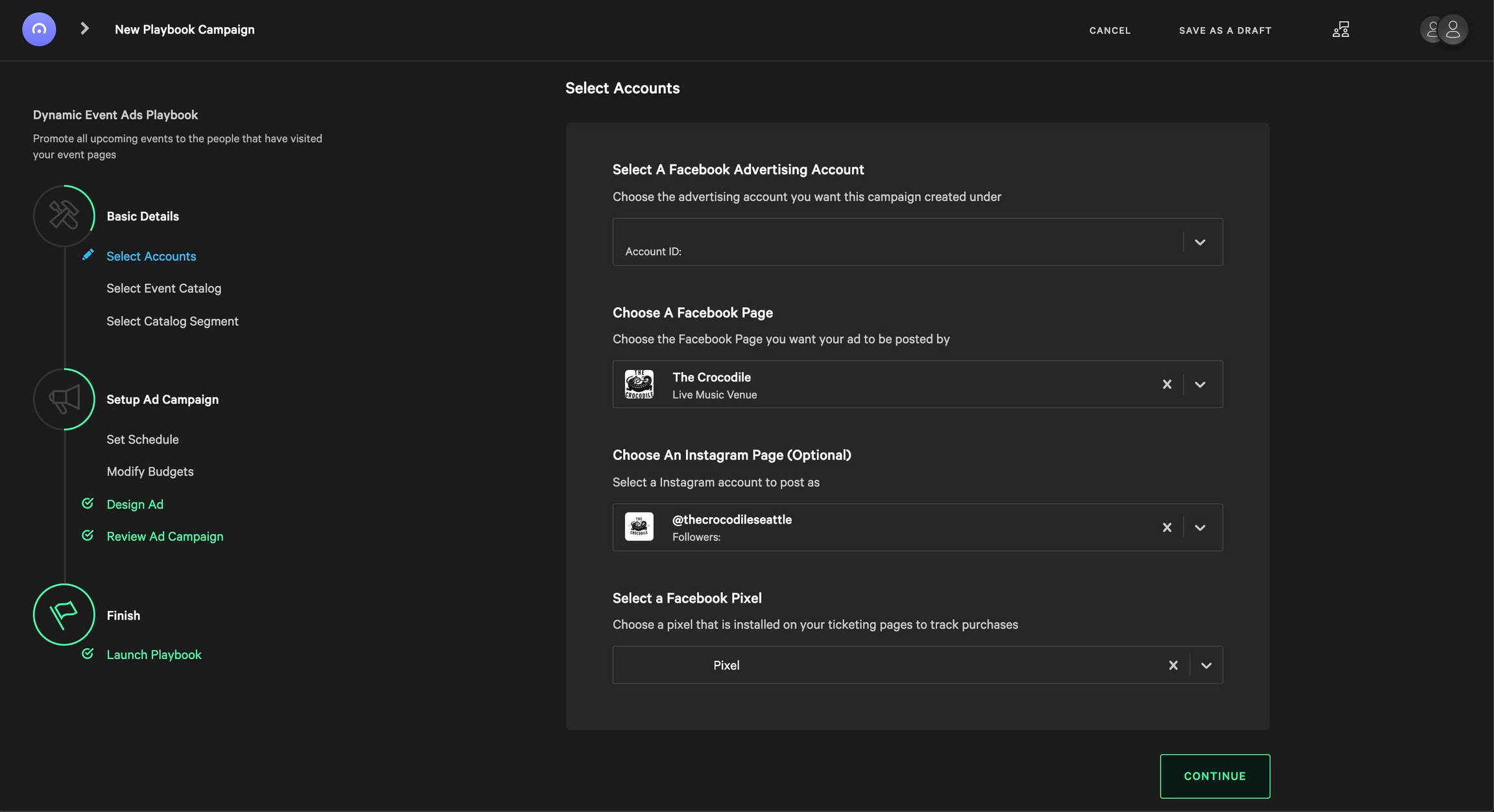Click the check icon beside Design Ad
Screen dimensions: 1494x812
pyautogui.click(x=88, y=504)
